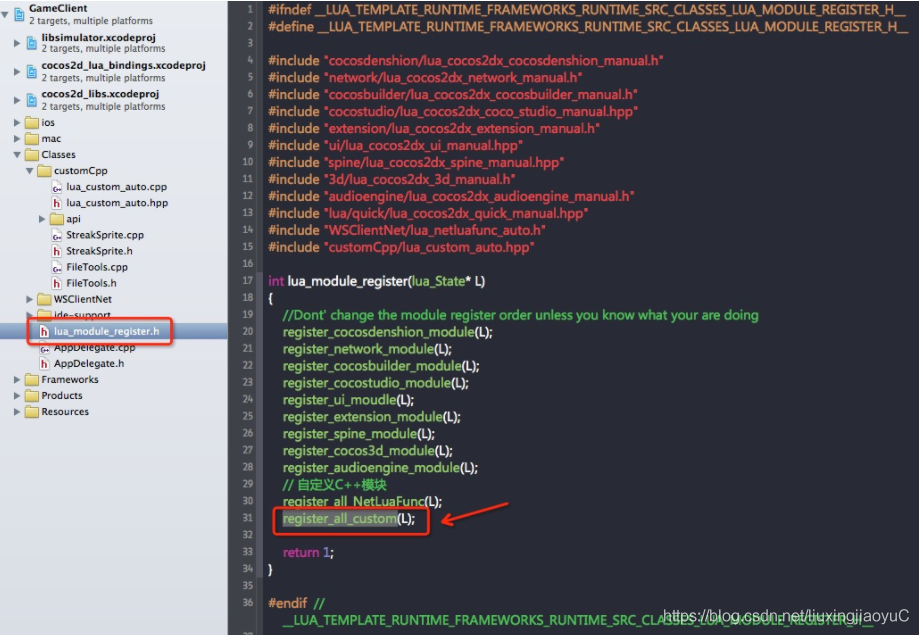Click cocos2d_lua_bindings.xcodeproj project icon

click(32, 72)
